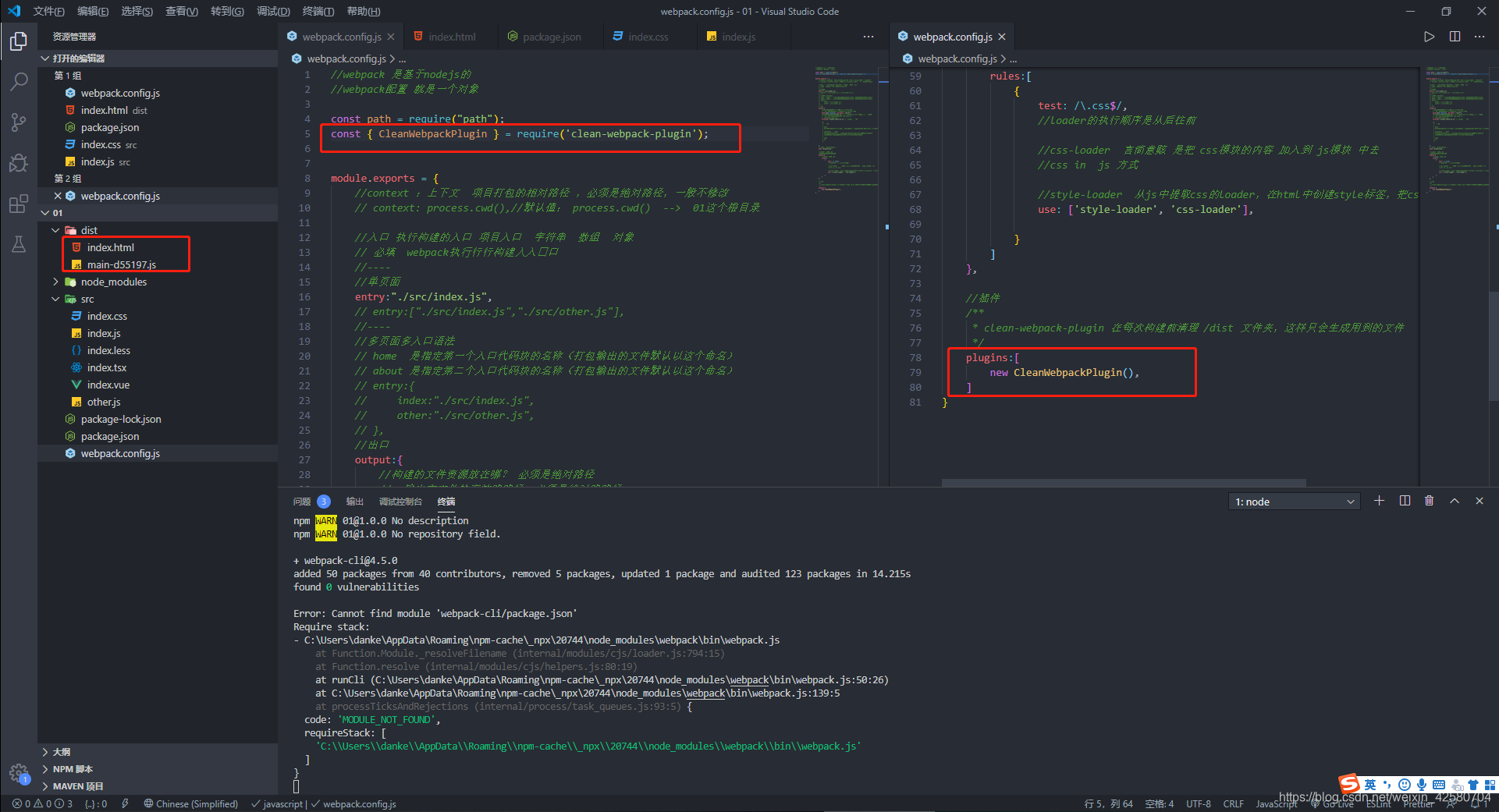The width and height of the screenshot is (1499, 812).
Task: Open more actions for left editor group
Action: pos(868,37)
